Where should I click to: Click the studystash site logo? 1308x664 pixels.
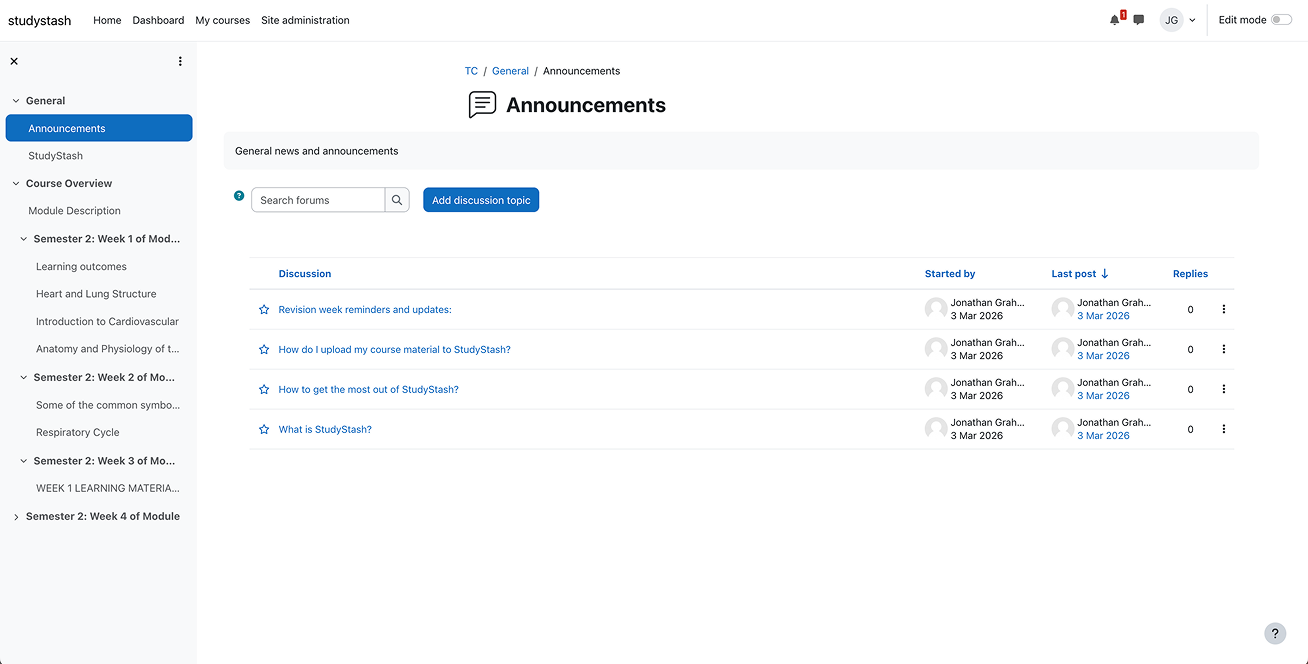[x=40, y=20]
